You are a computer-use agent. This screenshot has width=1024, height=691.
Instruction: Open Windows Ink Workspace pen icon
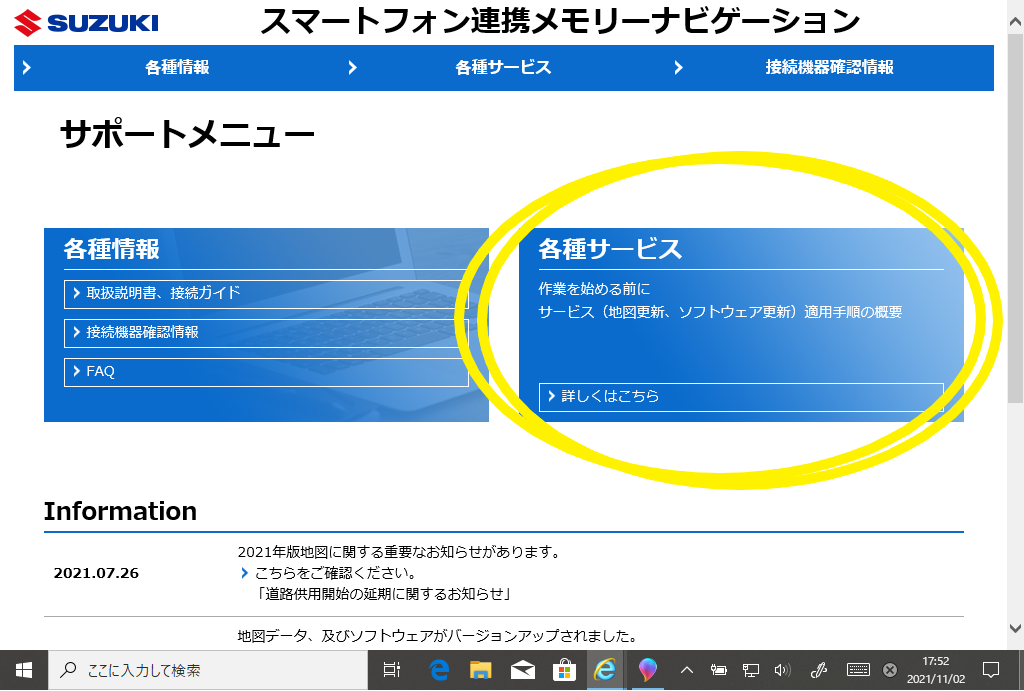[x=819, y=670]
